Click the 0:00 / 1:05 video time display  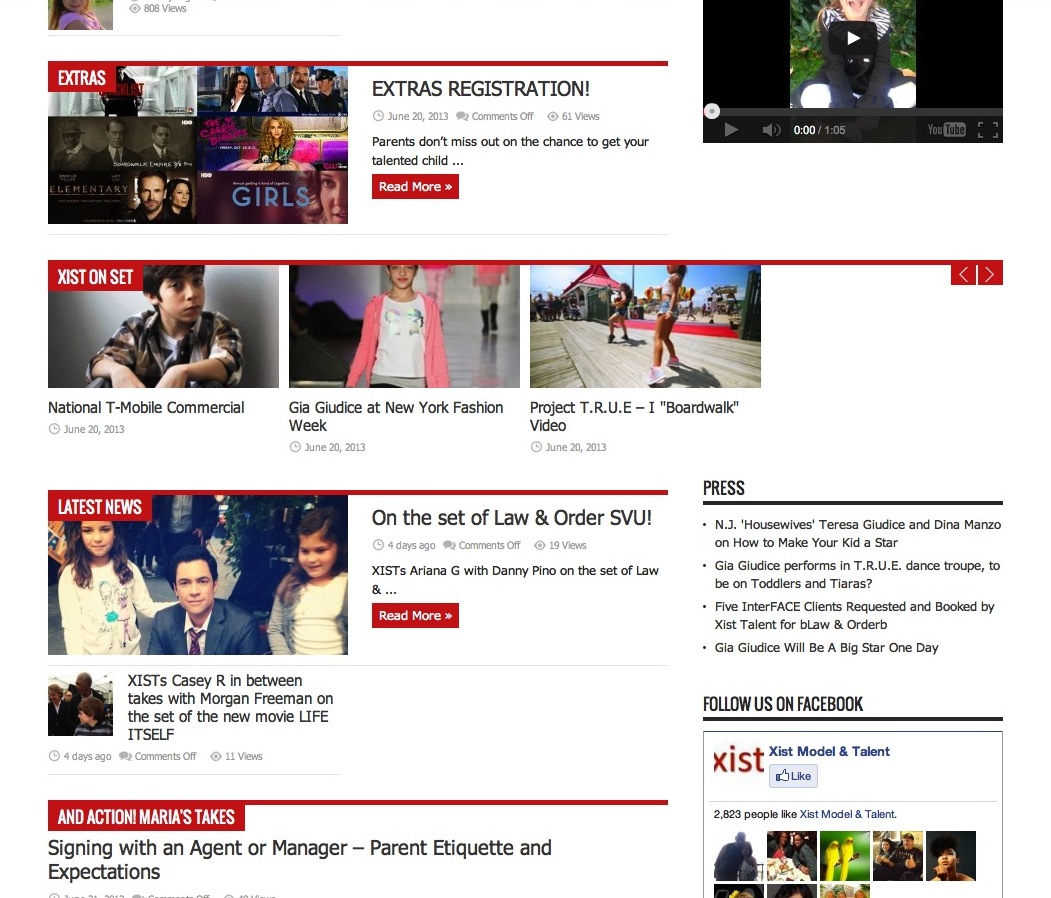(x=819, y=130)
